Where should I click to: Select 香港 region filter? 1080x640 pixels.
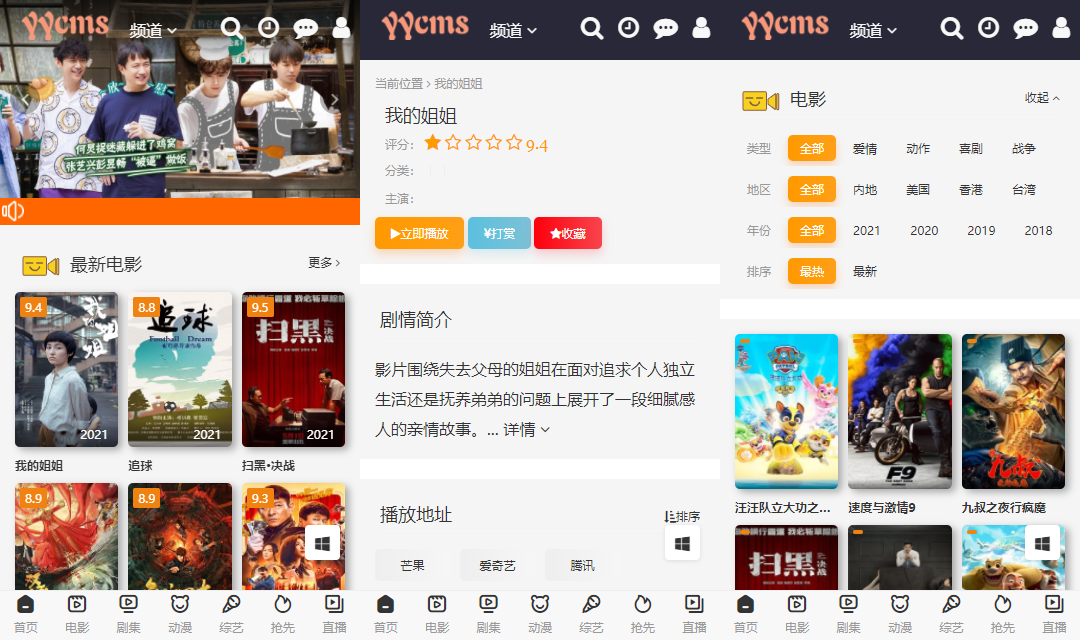[x=970, y=189]
